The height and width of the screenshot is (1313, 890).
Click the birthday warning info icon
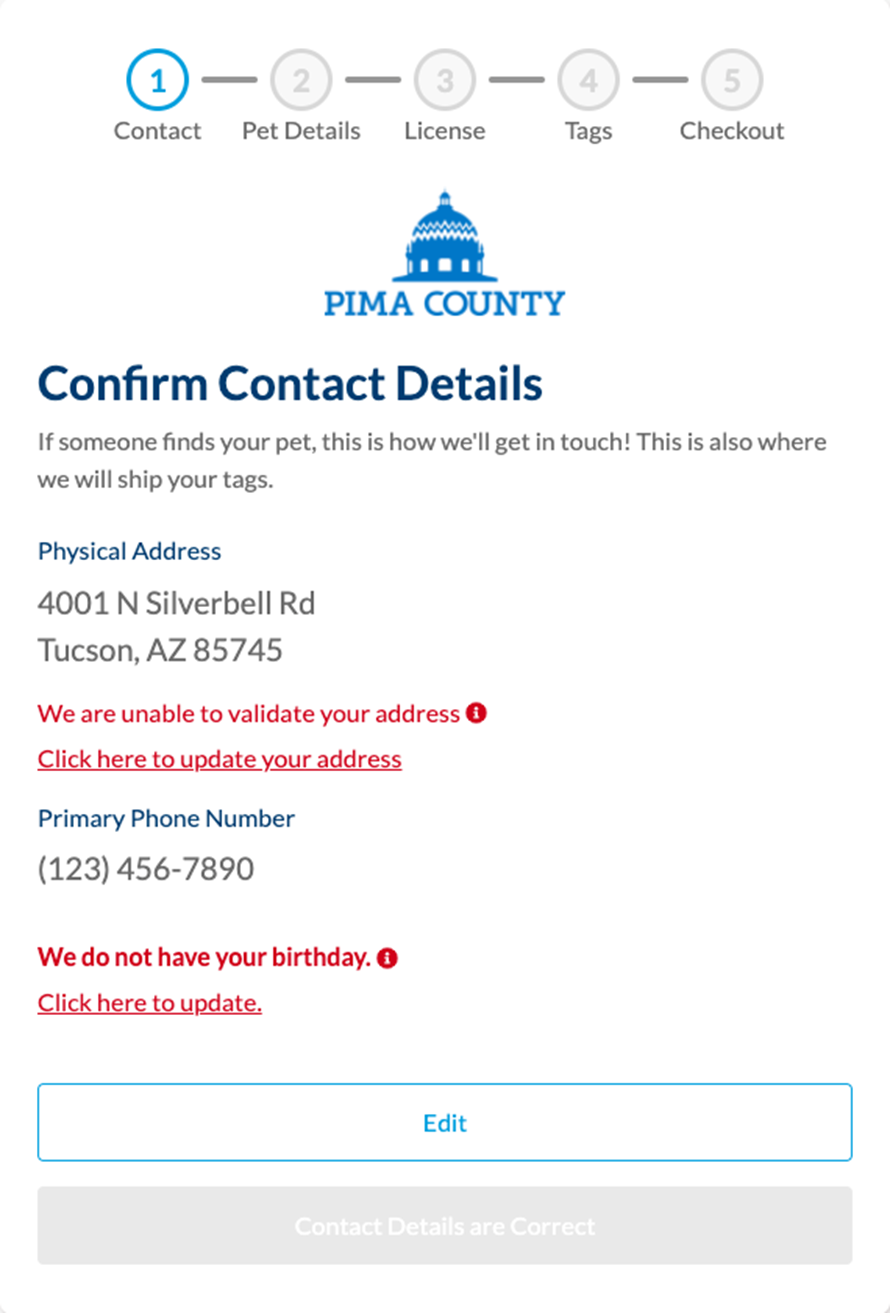388,957
